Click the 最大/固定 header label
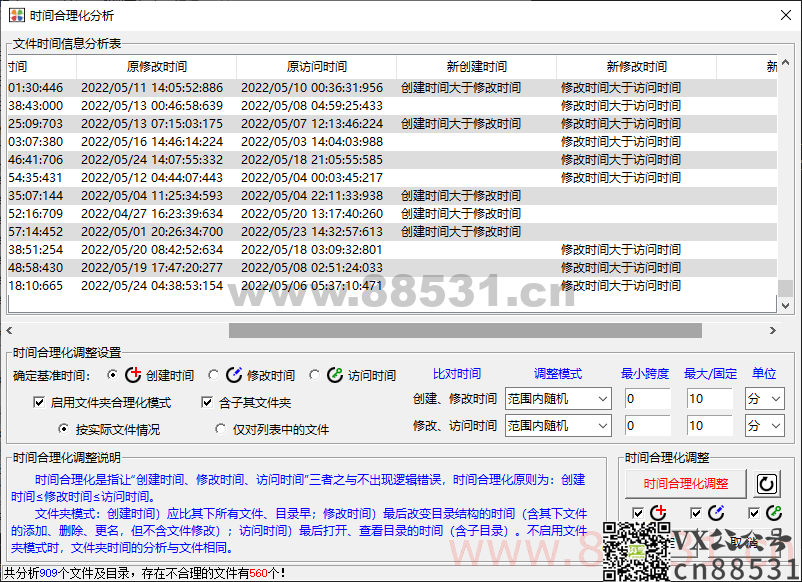 pos(710,374)
